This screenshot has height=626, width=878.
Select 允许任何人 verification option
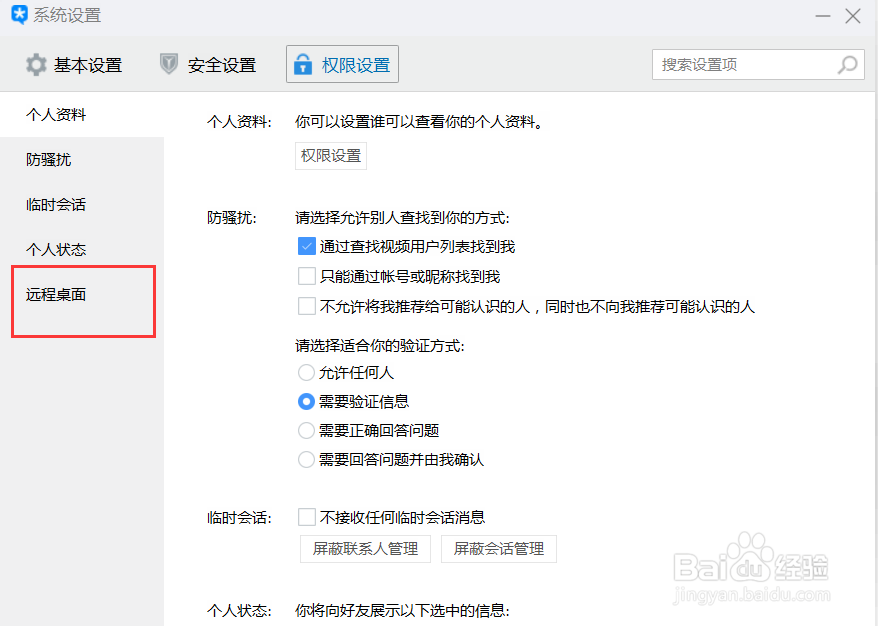tap(306, 372)
